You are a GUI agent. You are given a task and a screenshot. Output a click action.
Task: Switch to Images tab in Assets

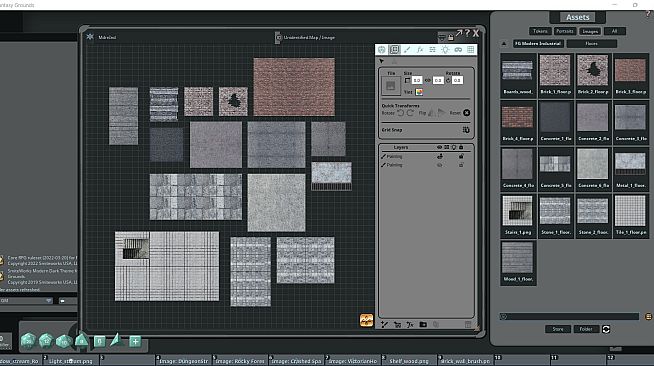[x=590, y=31]
